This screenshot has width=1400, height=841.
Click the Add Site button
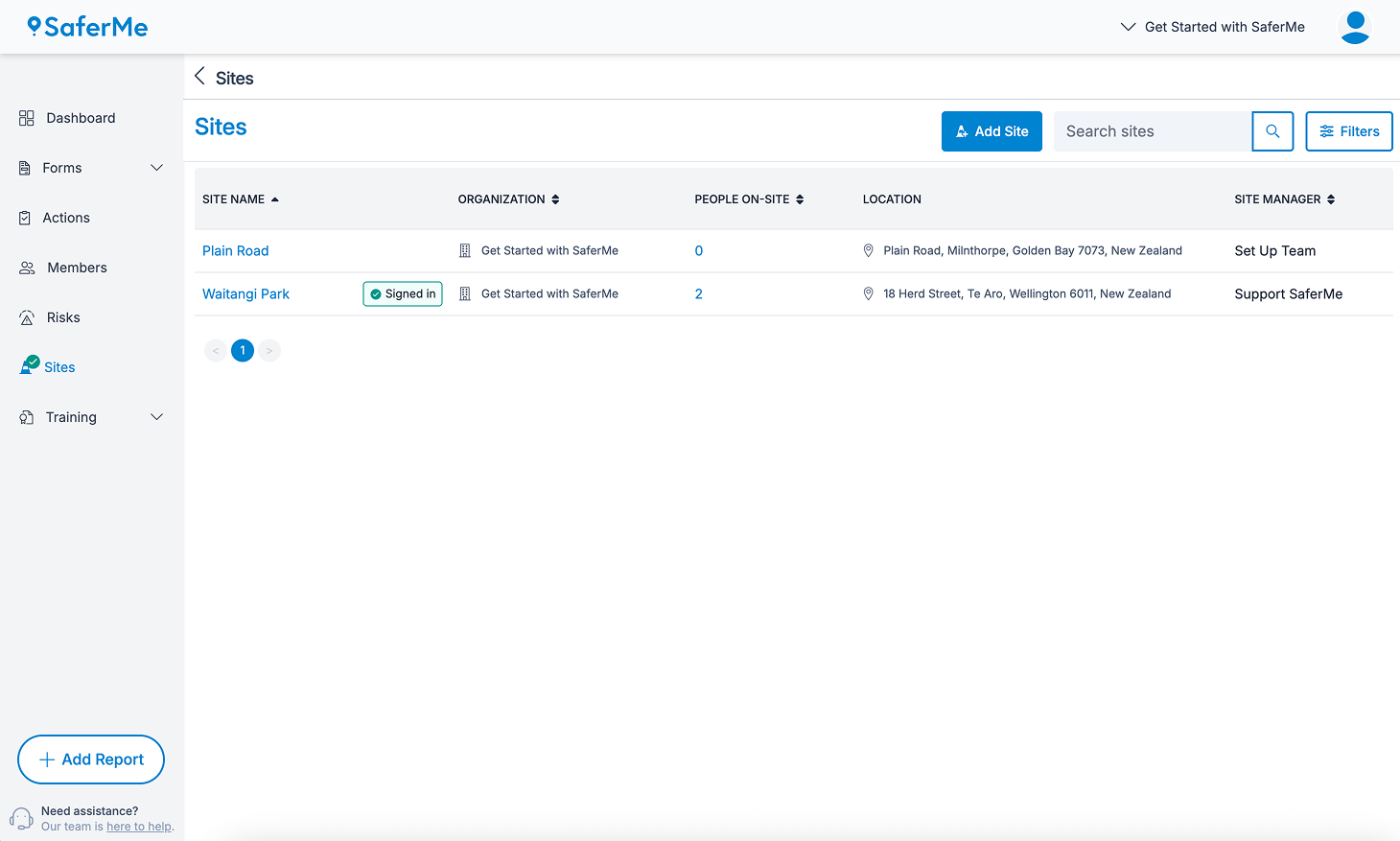[x=992, y=131]
